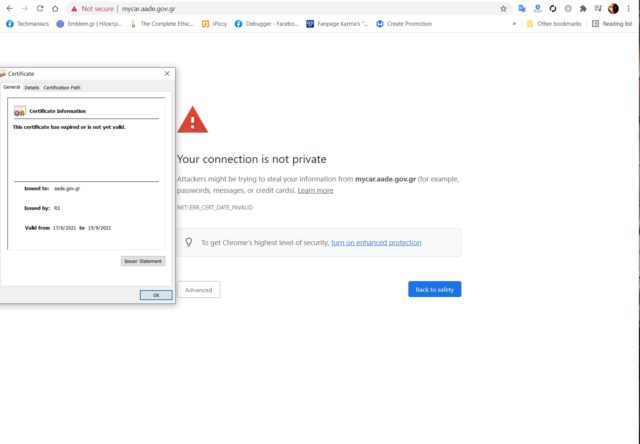Click the address bar URL mycar.aade.gov.gr
Viewport: 640px width, 444px height.
click(x=149, y=9)
